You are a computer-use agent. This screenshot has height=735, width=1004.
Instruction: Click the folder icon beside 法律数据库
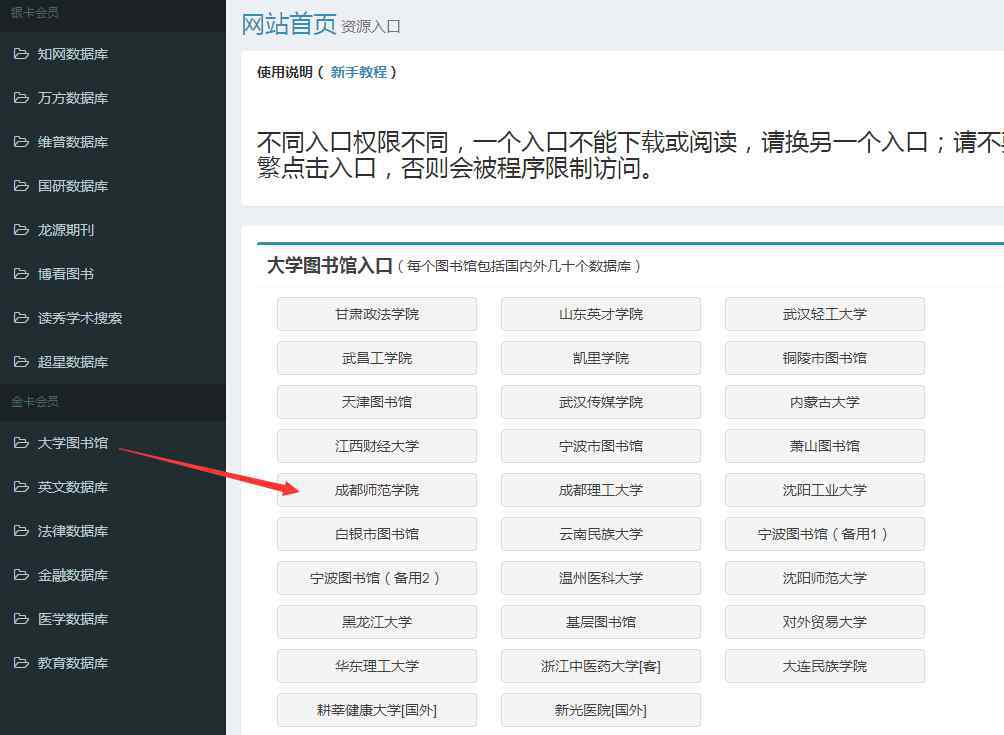point(21,531)
